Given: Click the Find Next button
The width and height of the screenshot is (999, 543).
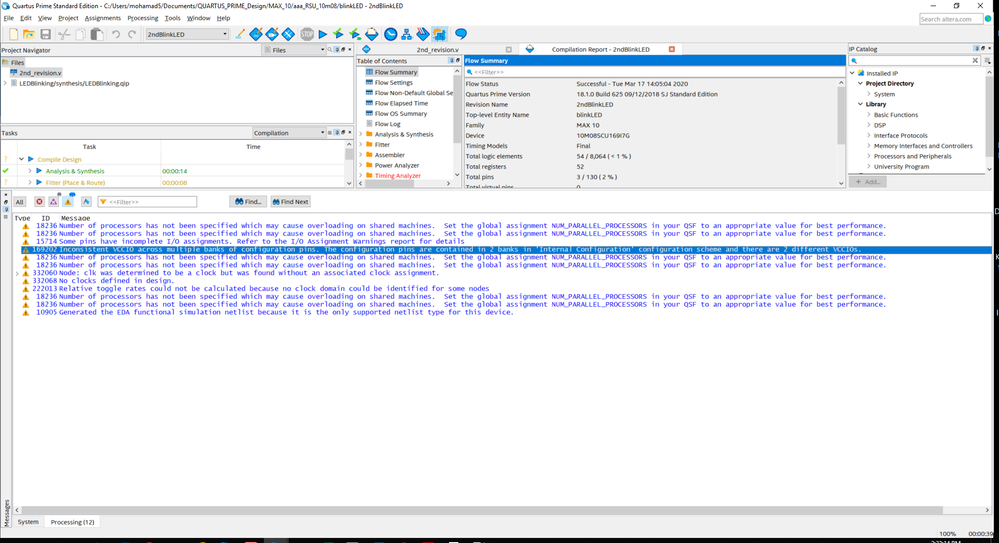Looking at the screenshot, I should click(289, 202).
